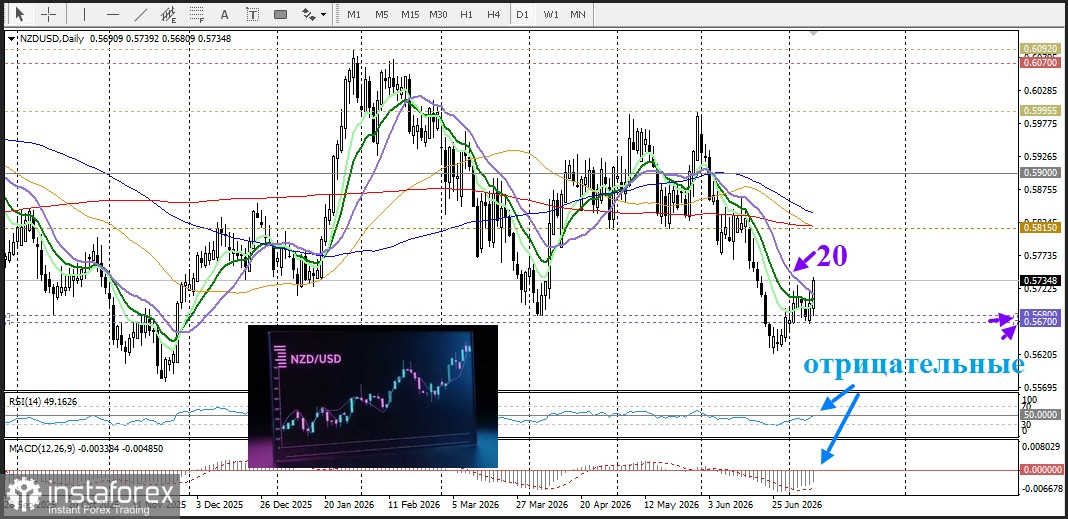Click the red 0.60700 price level label
Screen dimensions: 1068x519
(x=1040, y=62)
